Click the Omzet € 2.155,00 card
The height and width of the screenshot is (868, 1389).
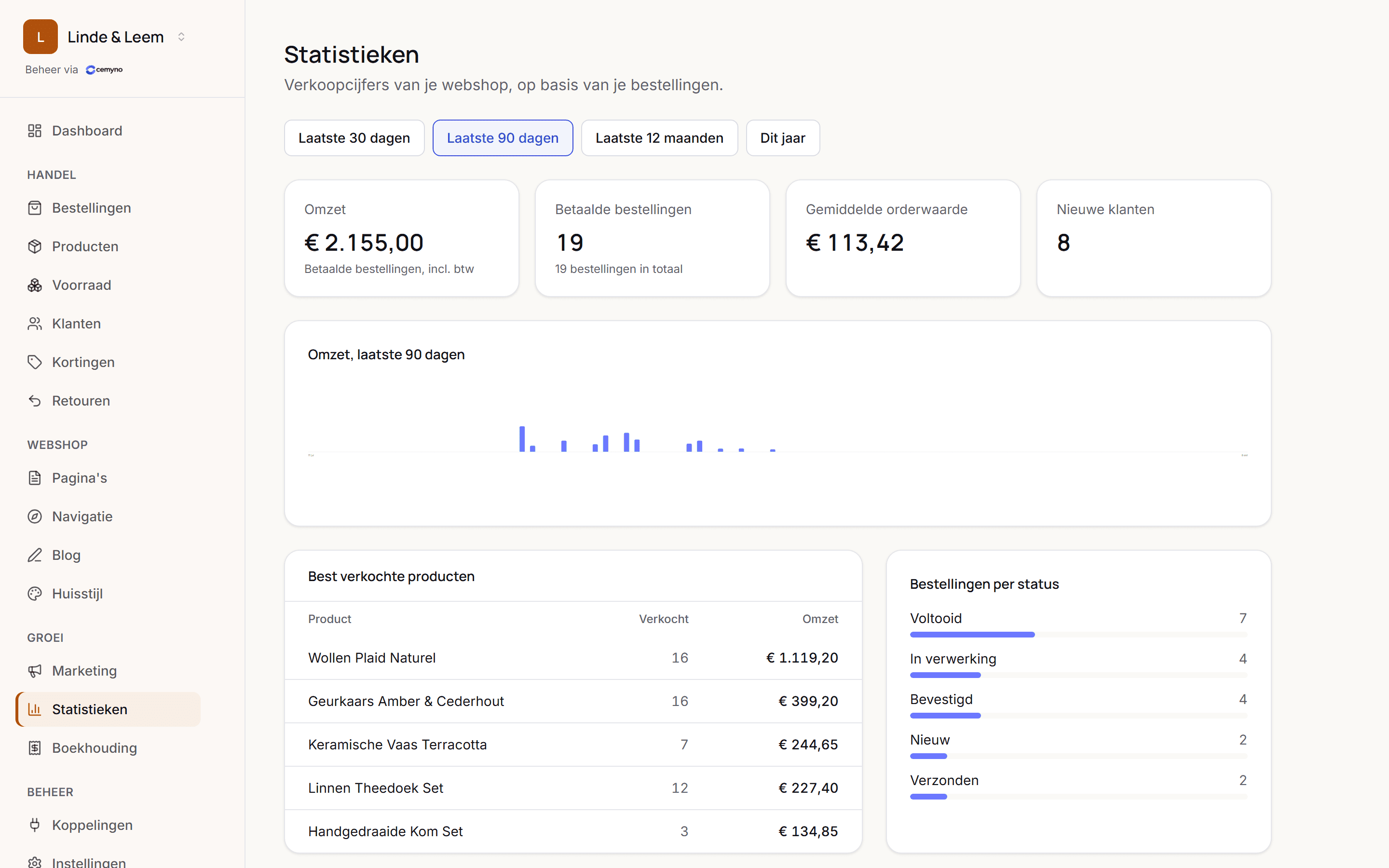pyautogui.click(x=402, y=238)
